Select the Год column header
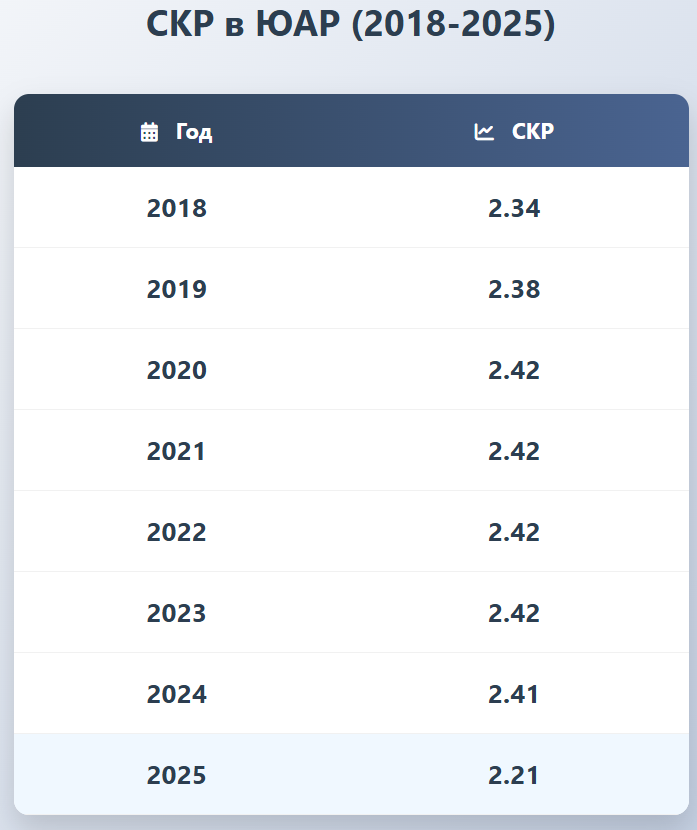The height and width of the screenshot is (830, 697). (177, 131)
